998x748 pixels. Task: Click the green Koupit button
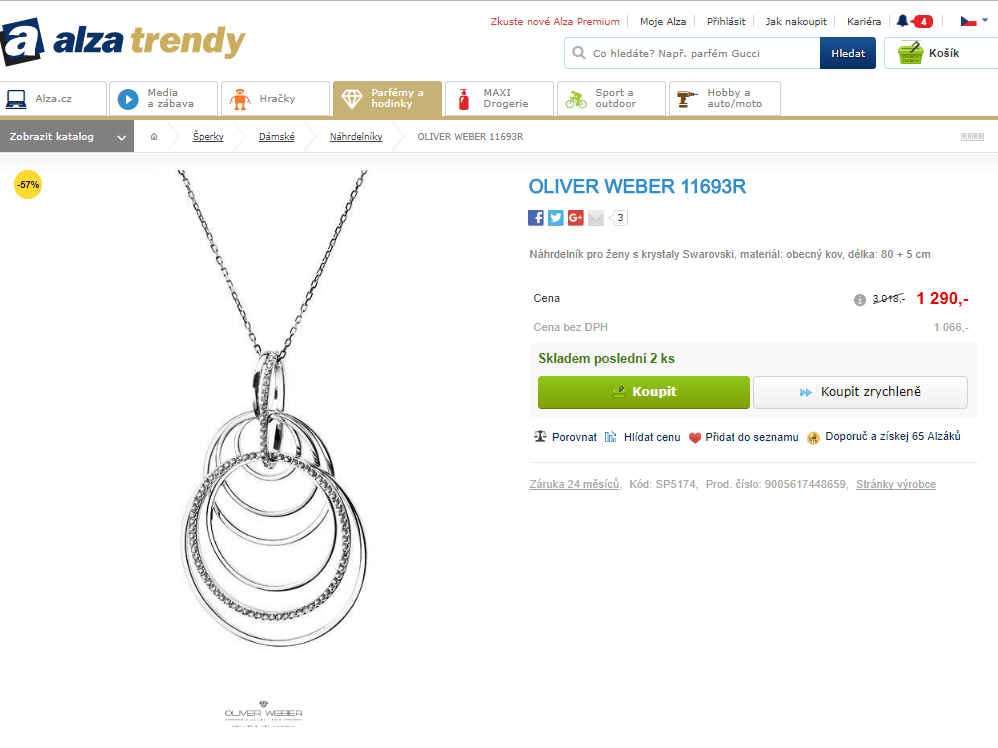643,392
